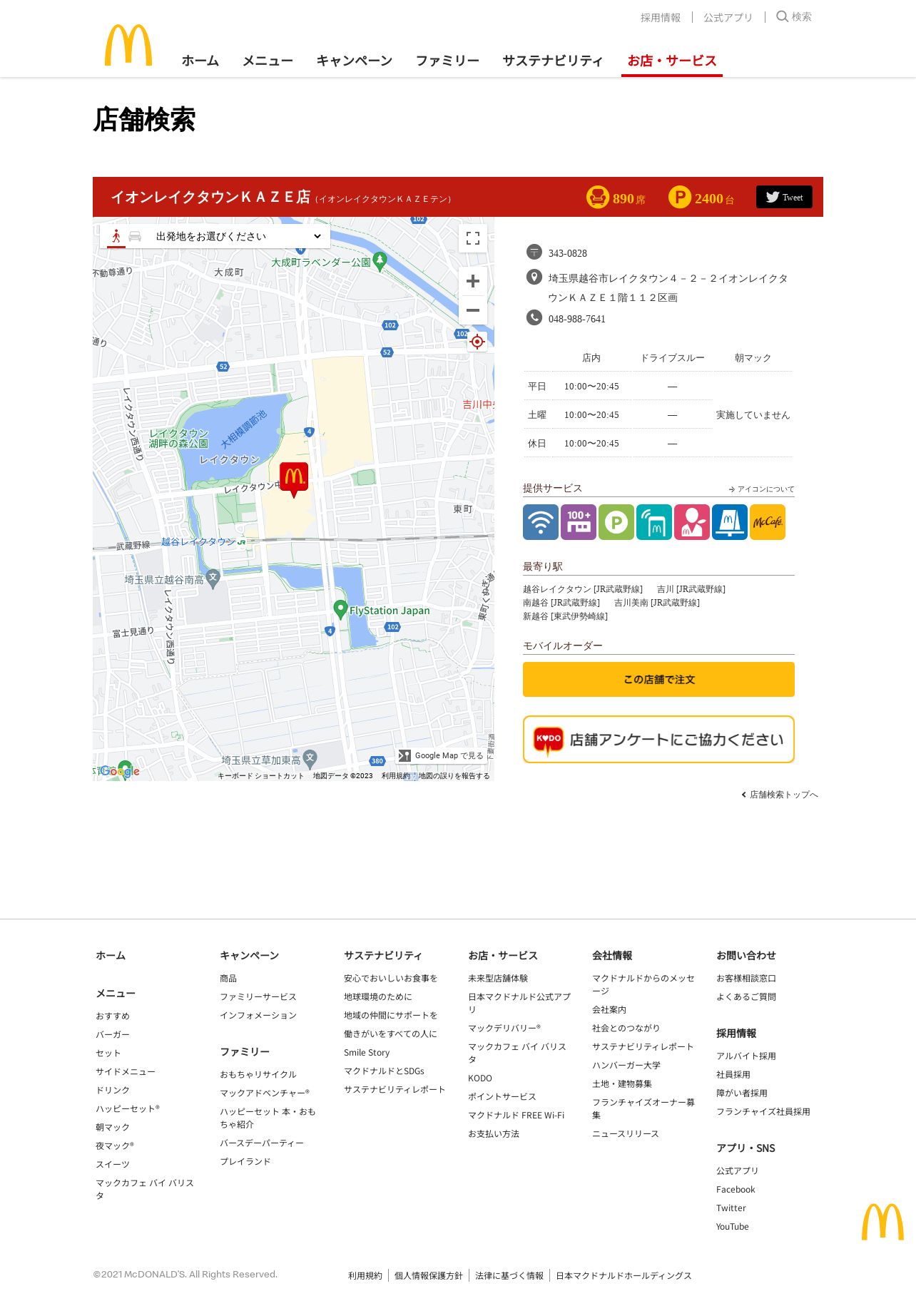Click the seat count icon beside 890席
Screen dimensions: 916x1316
[x=598, y=197]
